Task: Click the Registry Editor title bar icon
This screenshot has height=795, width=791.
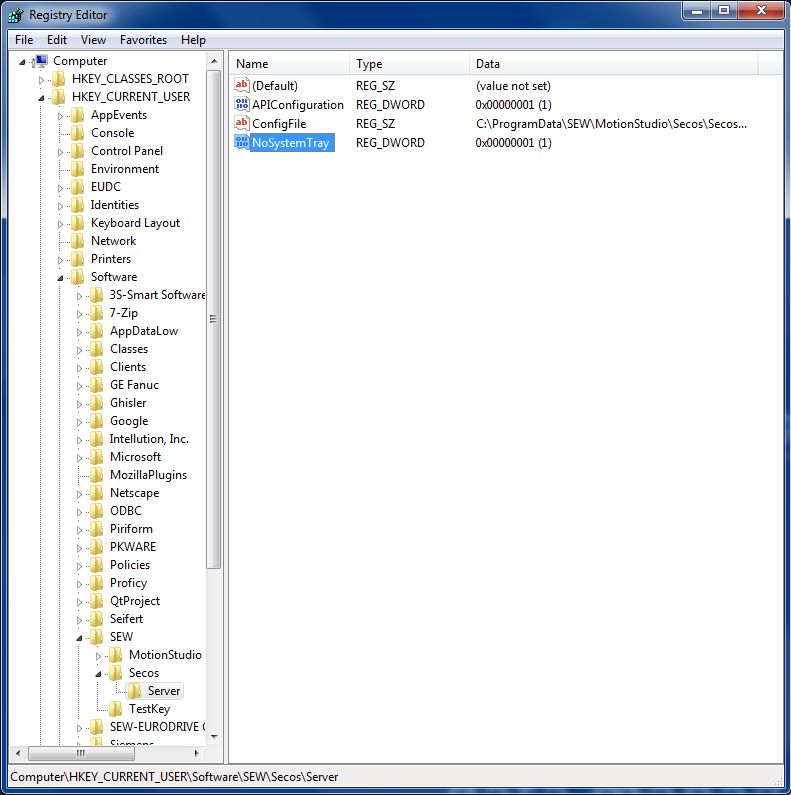Action: pyautogui.click(x=15, y=14)
